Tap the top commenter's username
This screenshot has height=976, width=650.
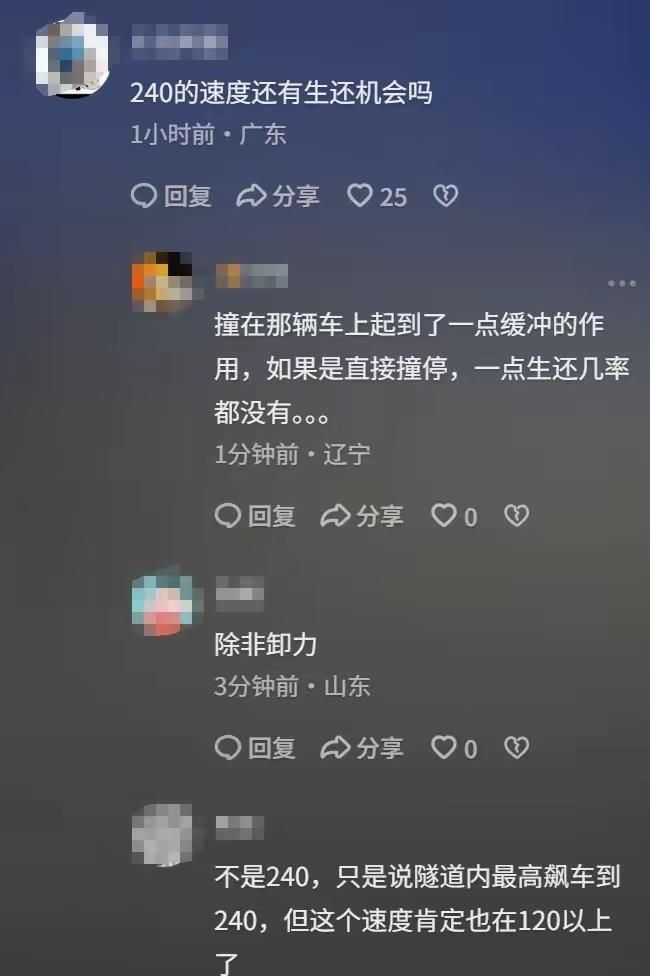click(179, 41)
